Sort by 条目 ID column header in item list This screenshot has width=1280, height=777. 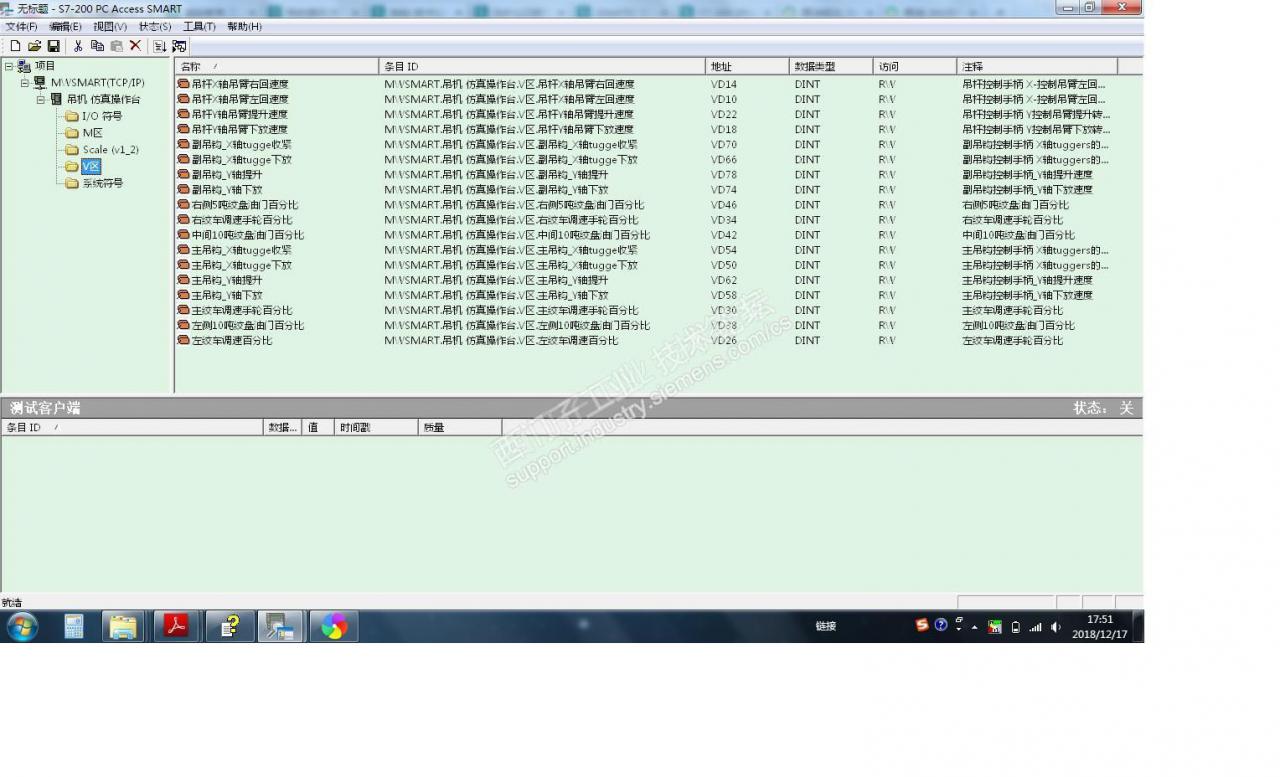point(543,66)
